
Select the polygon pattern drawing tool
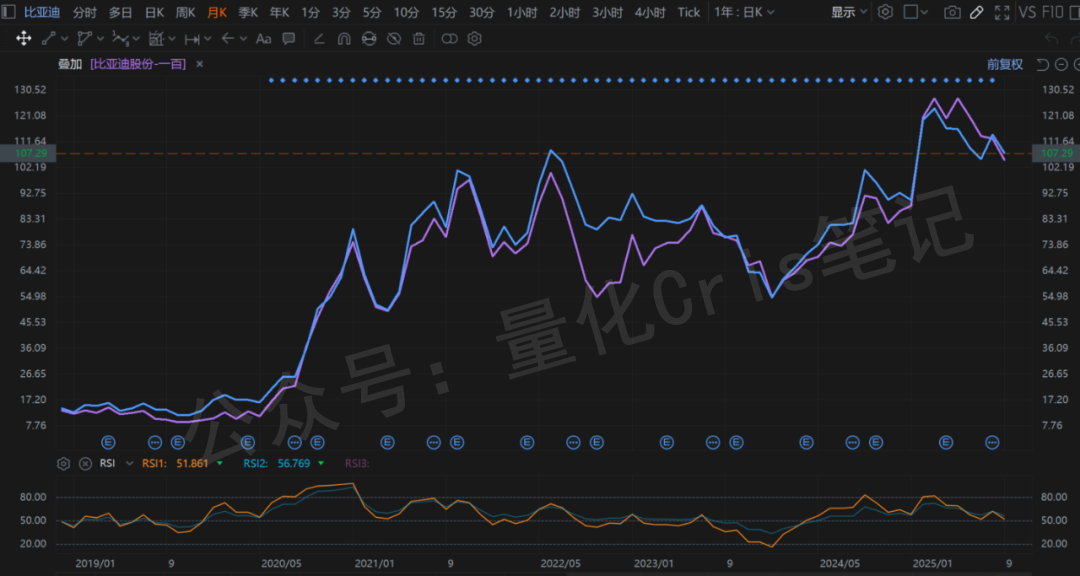85,39
